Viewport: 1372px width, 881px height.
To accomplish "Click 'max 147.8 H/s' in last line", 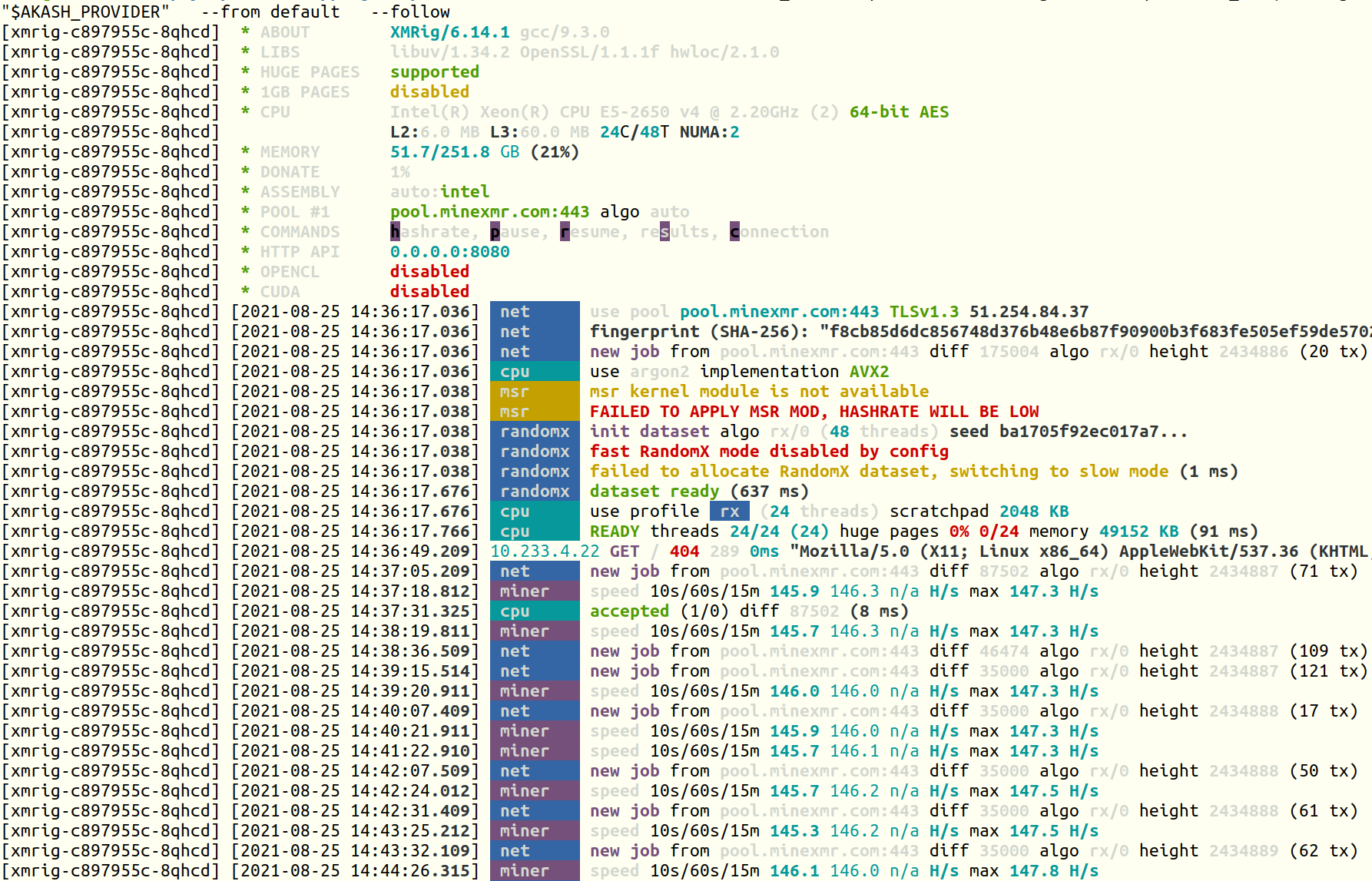I will point(1034,871).
